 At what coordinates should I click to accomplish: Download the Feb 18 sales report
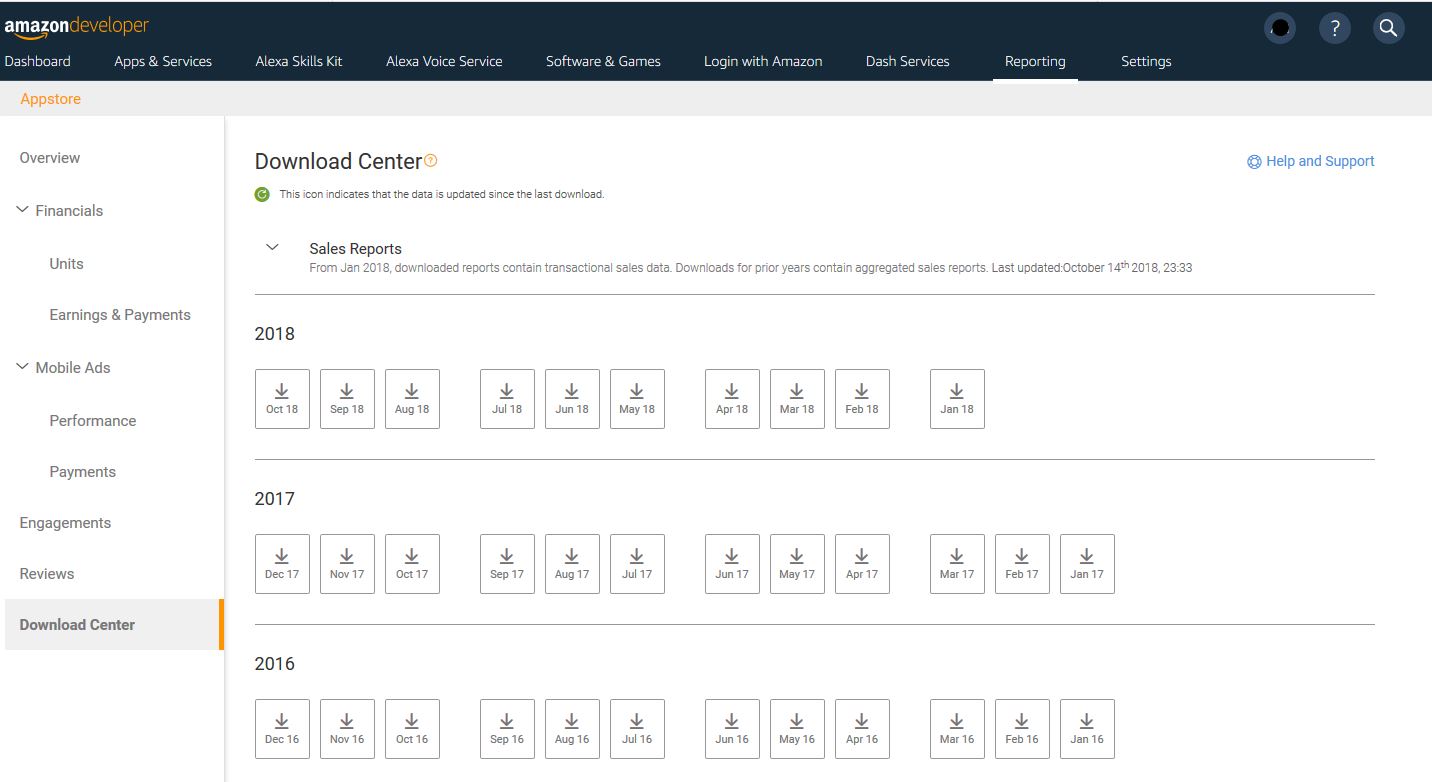tap(862, 399)
